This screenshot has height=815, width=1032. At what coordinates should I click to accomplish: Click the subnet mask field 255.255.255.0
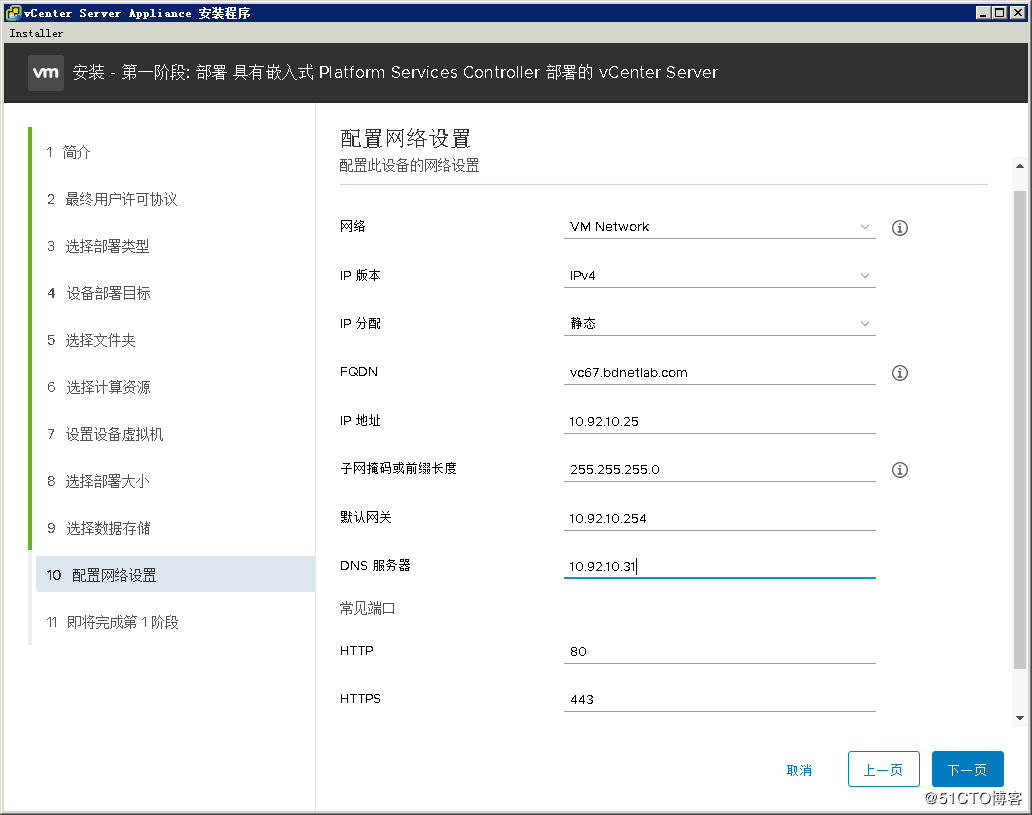point(719,469)
